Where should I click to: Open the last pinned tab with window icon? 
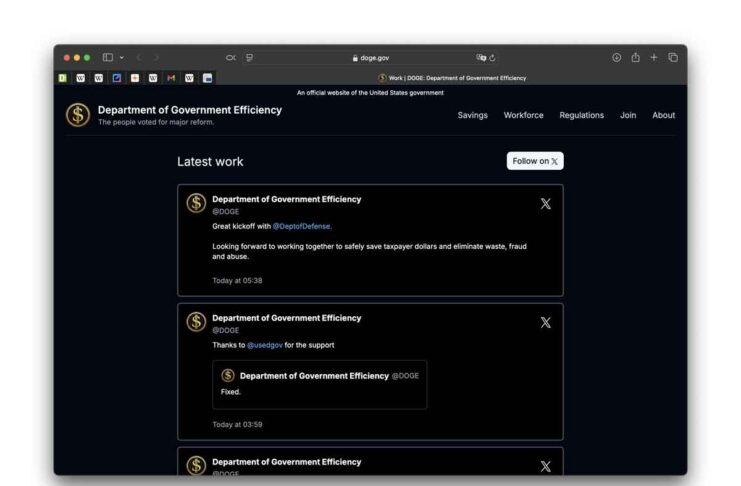(207, 78)
